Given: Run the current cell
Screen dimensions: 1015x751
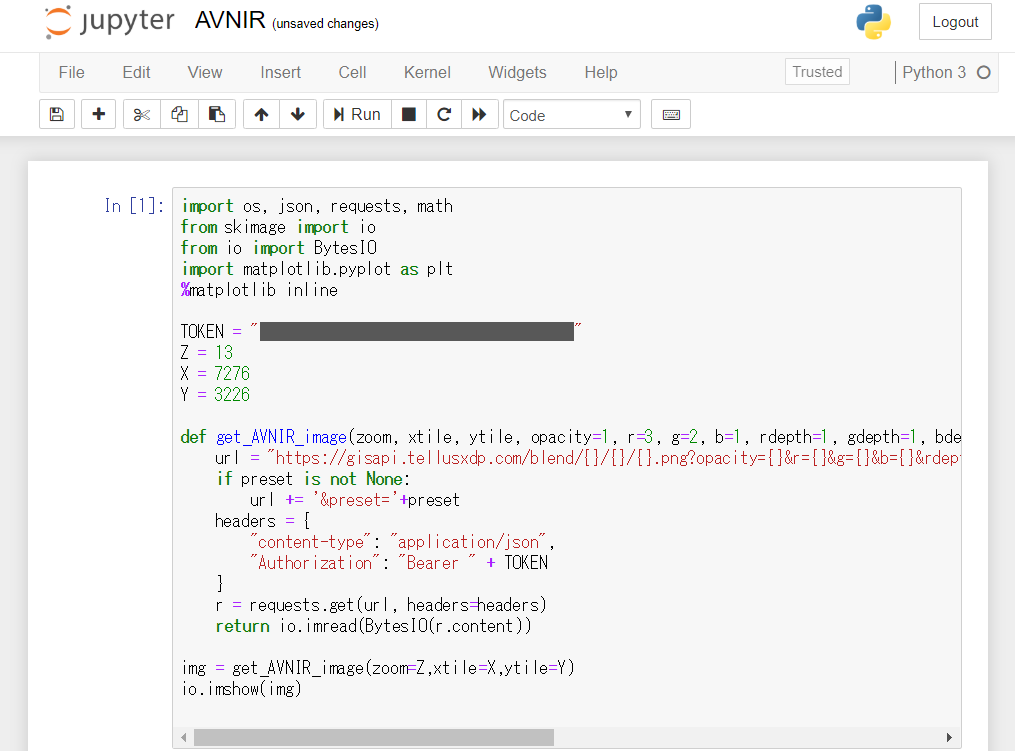Looking at the screenshot, I should click(357, 115).
